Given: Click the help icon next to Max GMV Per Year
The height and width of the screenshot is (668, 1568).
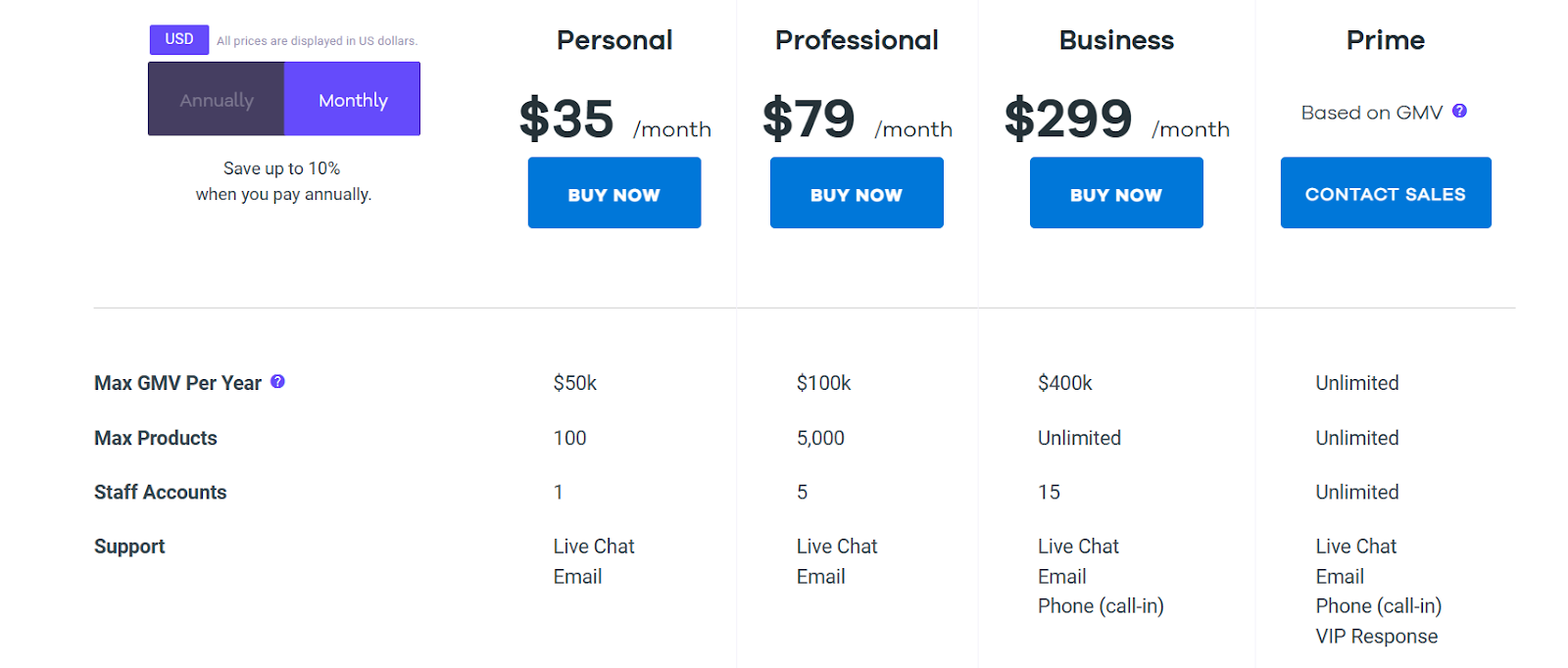Looking at the screenshot, I should pyautogui.click(x=277, y=381).
